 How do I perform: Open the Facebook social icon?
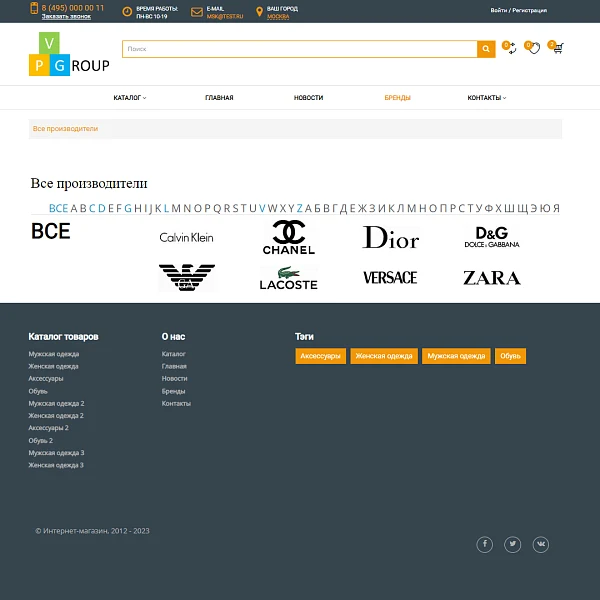[484, 544]
